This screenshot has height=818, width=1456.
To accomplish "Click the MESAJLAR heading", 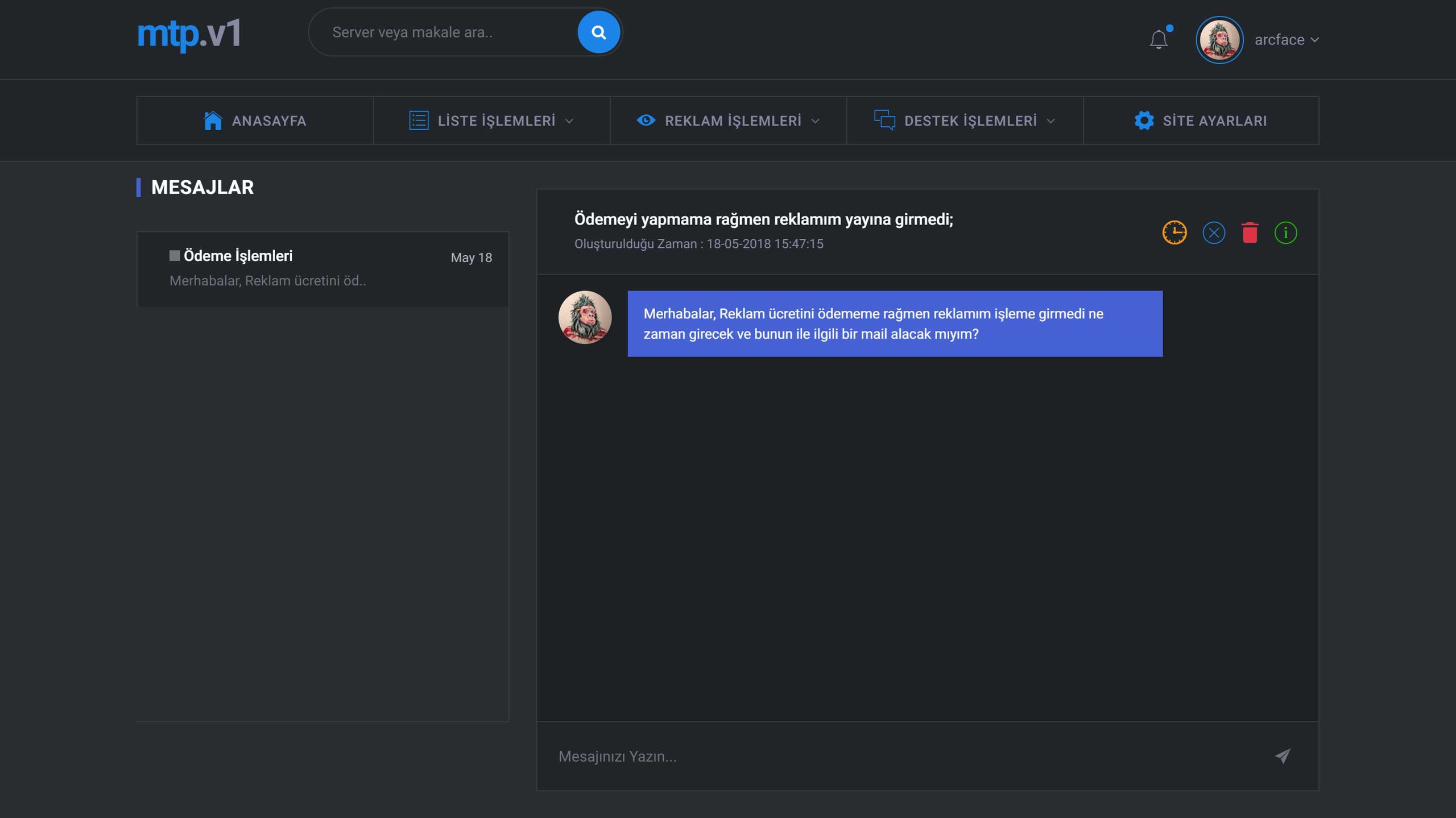I will (202, 188).
